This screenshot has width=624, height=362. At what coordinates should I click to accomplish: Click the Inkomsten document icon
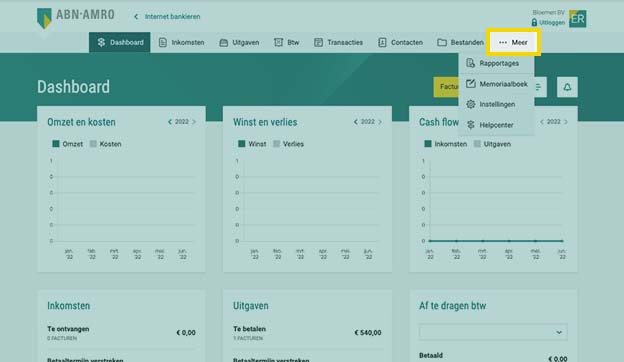163,42
